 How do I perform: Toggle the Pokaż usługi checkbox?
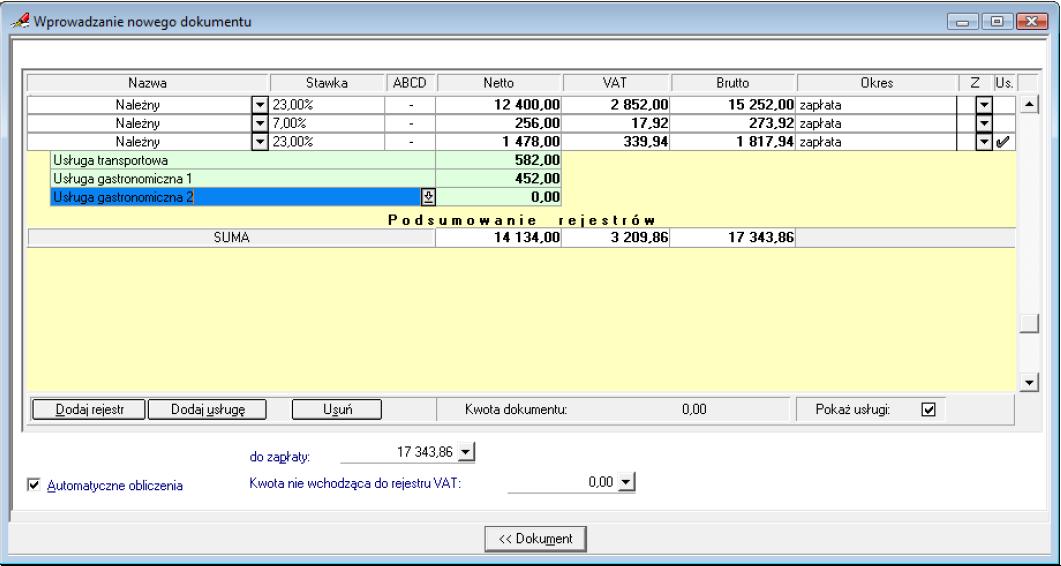point(927,408)
